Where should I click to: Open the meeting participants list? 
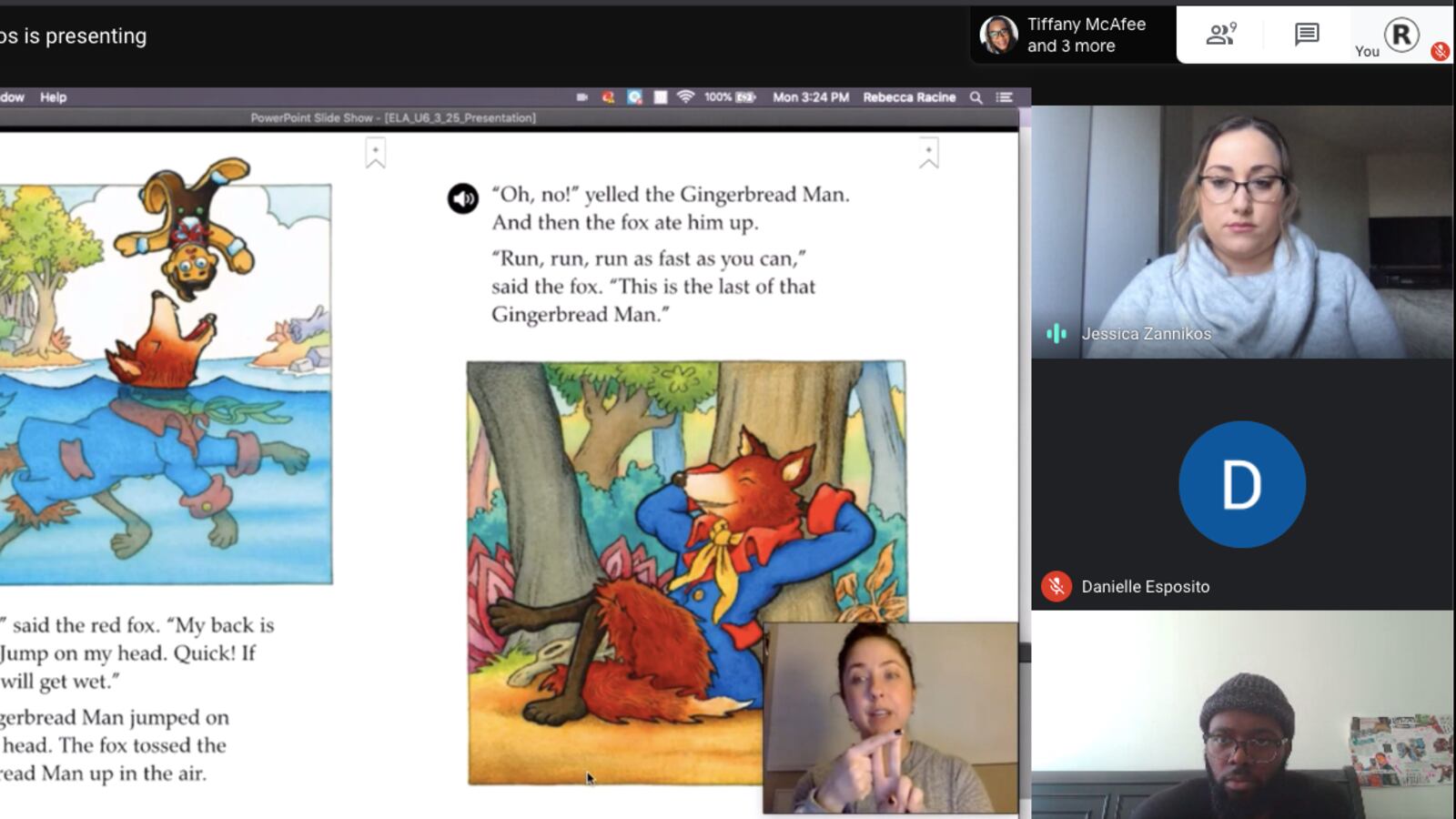(1220, 35)
